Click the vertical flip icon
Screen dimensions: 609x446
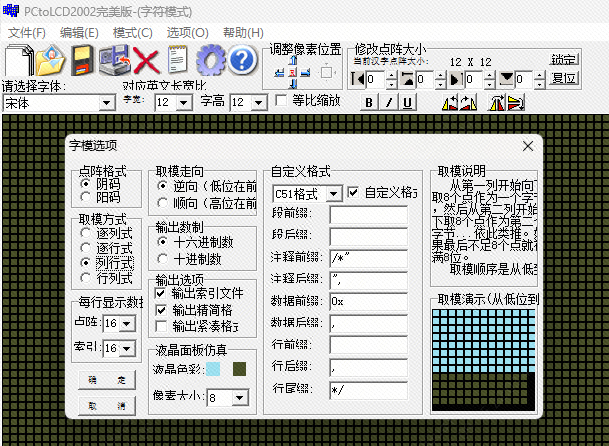click(x=517, y=103)
